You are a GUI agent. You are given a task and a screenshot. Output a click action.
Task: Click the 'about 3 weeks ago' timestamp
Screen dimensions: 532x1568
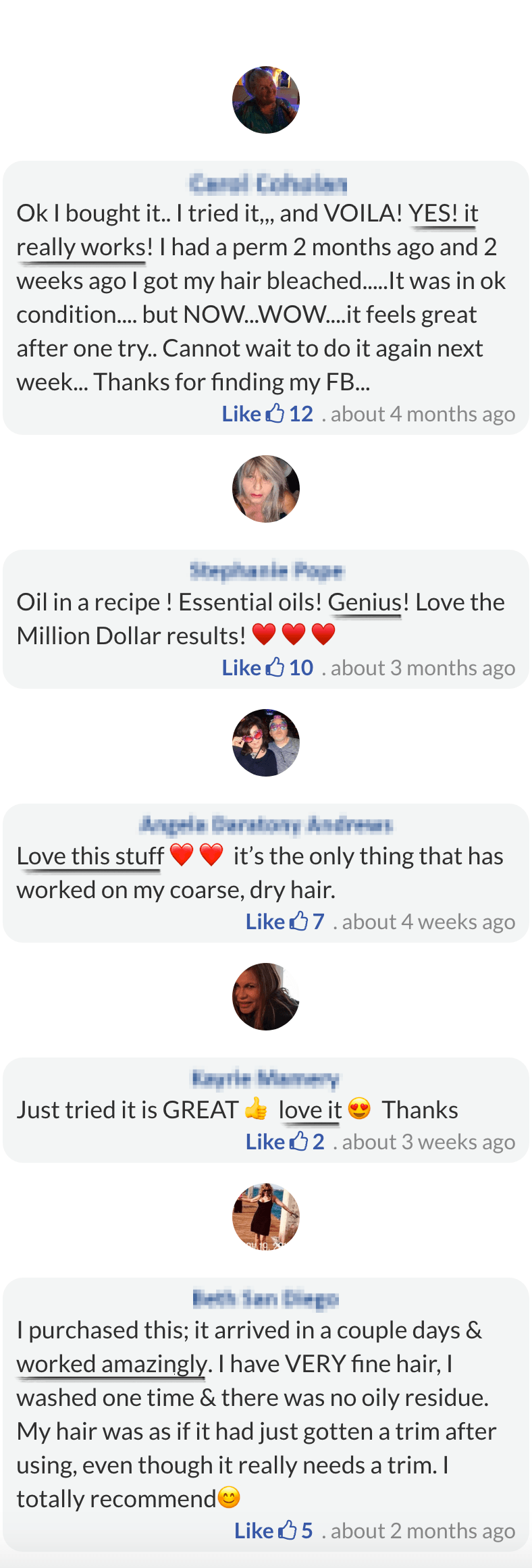(x=428, y=1142)
